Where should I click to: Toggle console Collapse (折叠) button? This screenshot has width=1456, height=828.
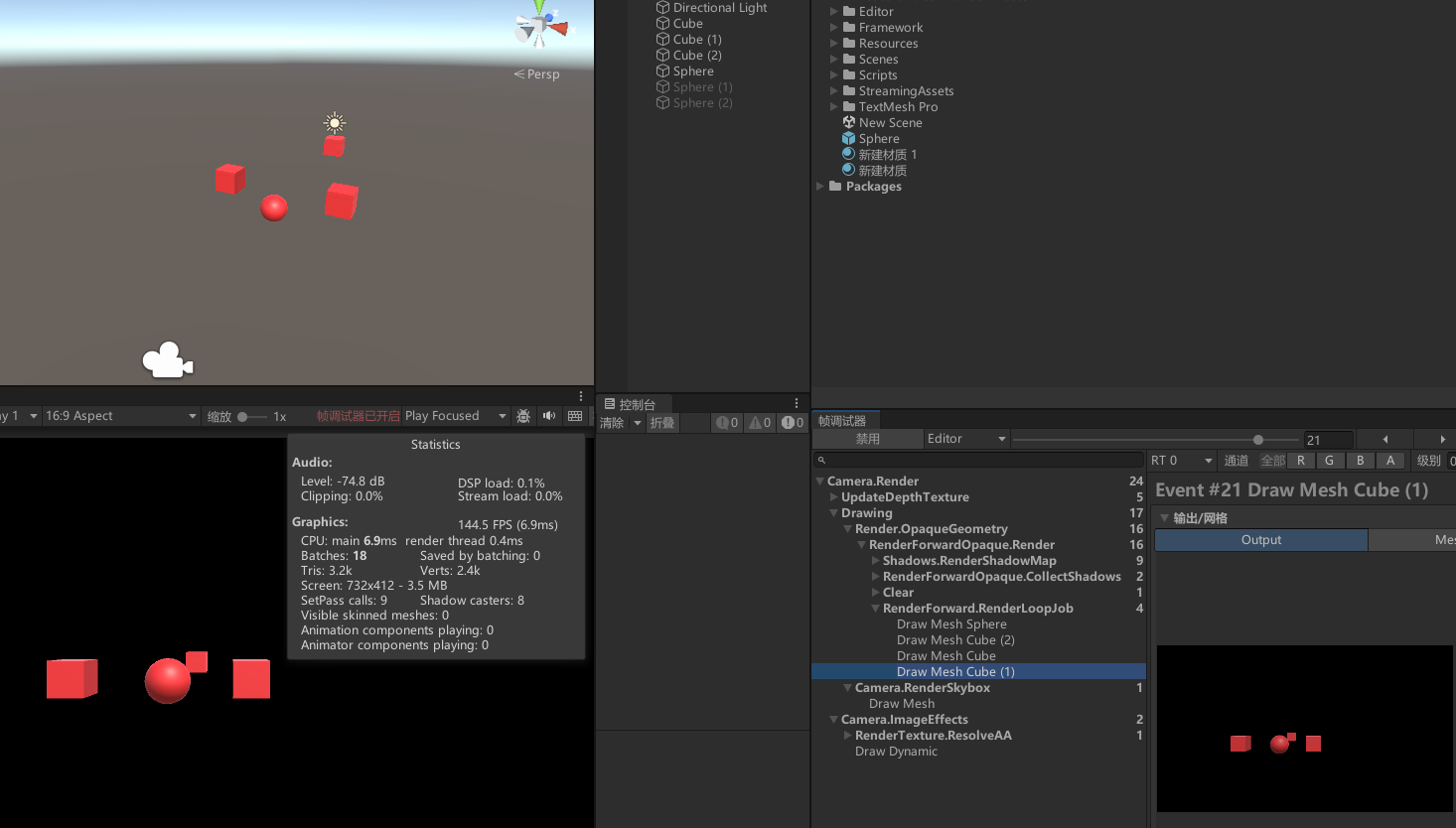click(x=662, y=423)
